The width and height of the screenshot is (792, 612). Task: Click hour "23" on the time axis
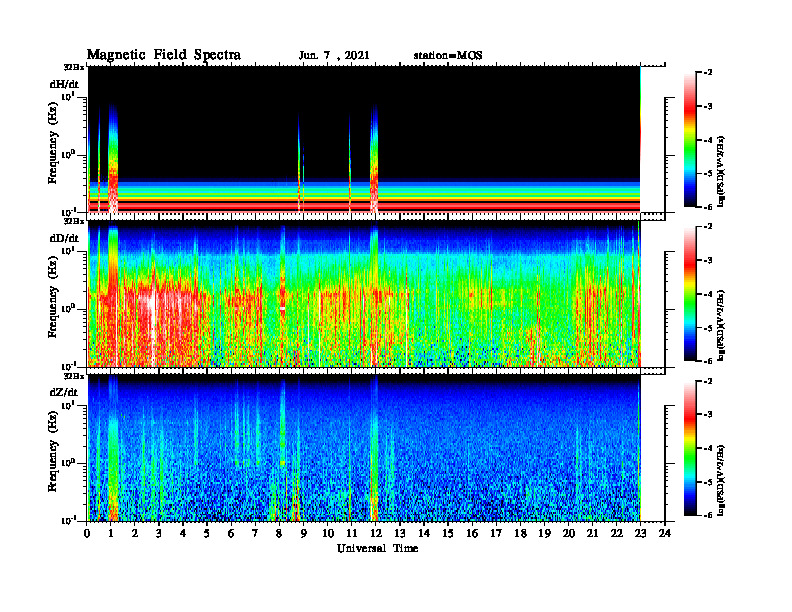tap(640, 533)
